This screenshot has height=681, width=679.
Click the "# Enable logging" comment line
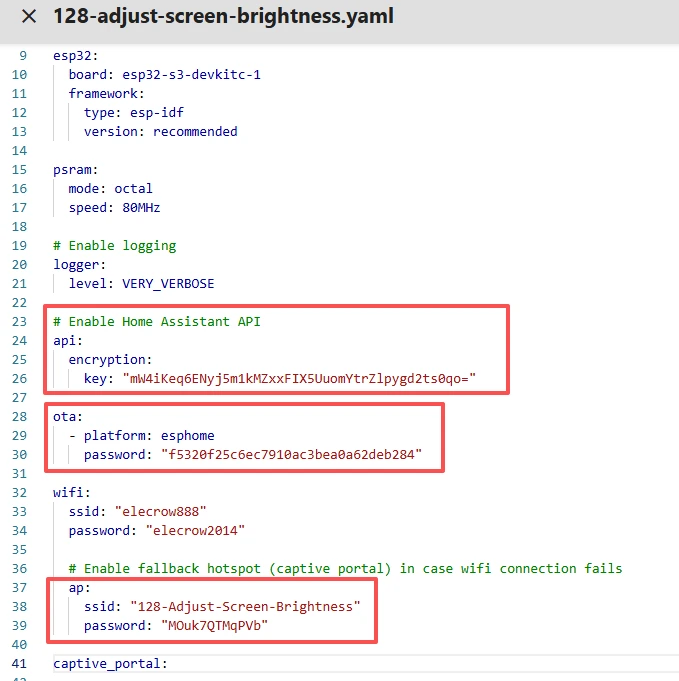(x=114, y=245)
